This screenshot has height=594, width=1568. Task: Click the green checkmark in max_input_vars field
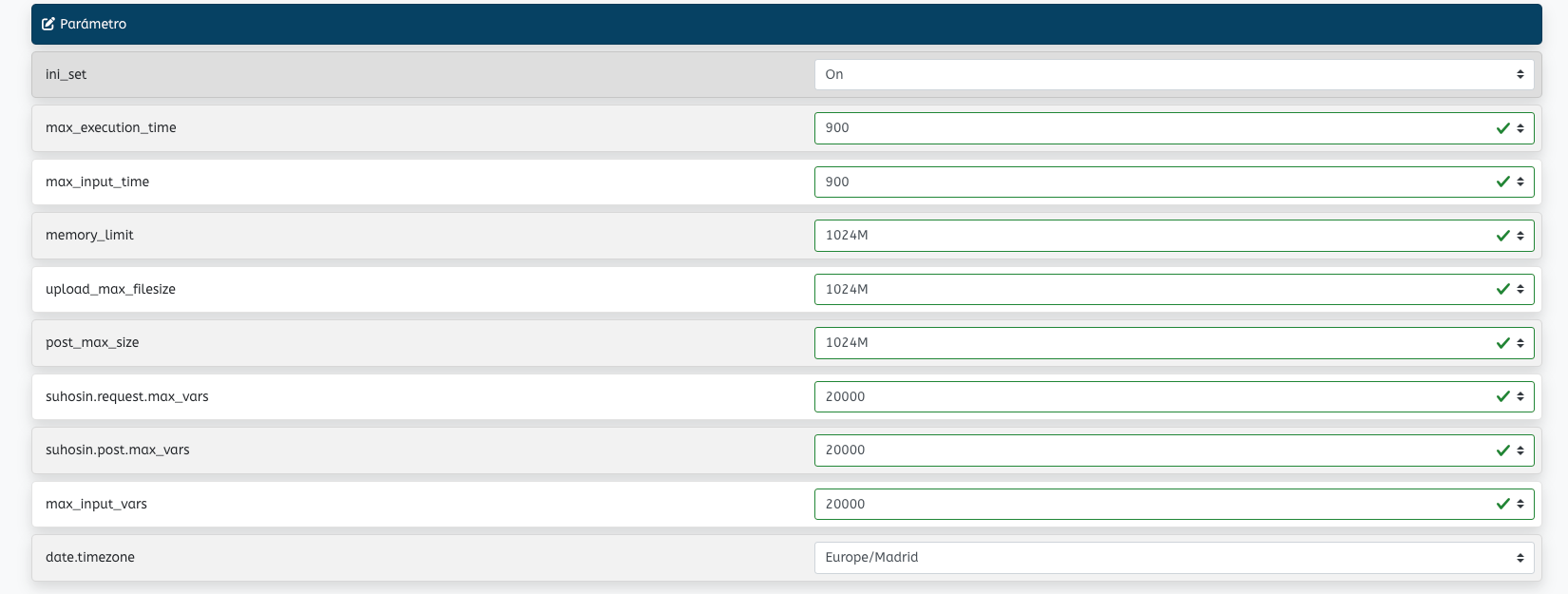coord(1503,504)
